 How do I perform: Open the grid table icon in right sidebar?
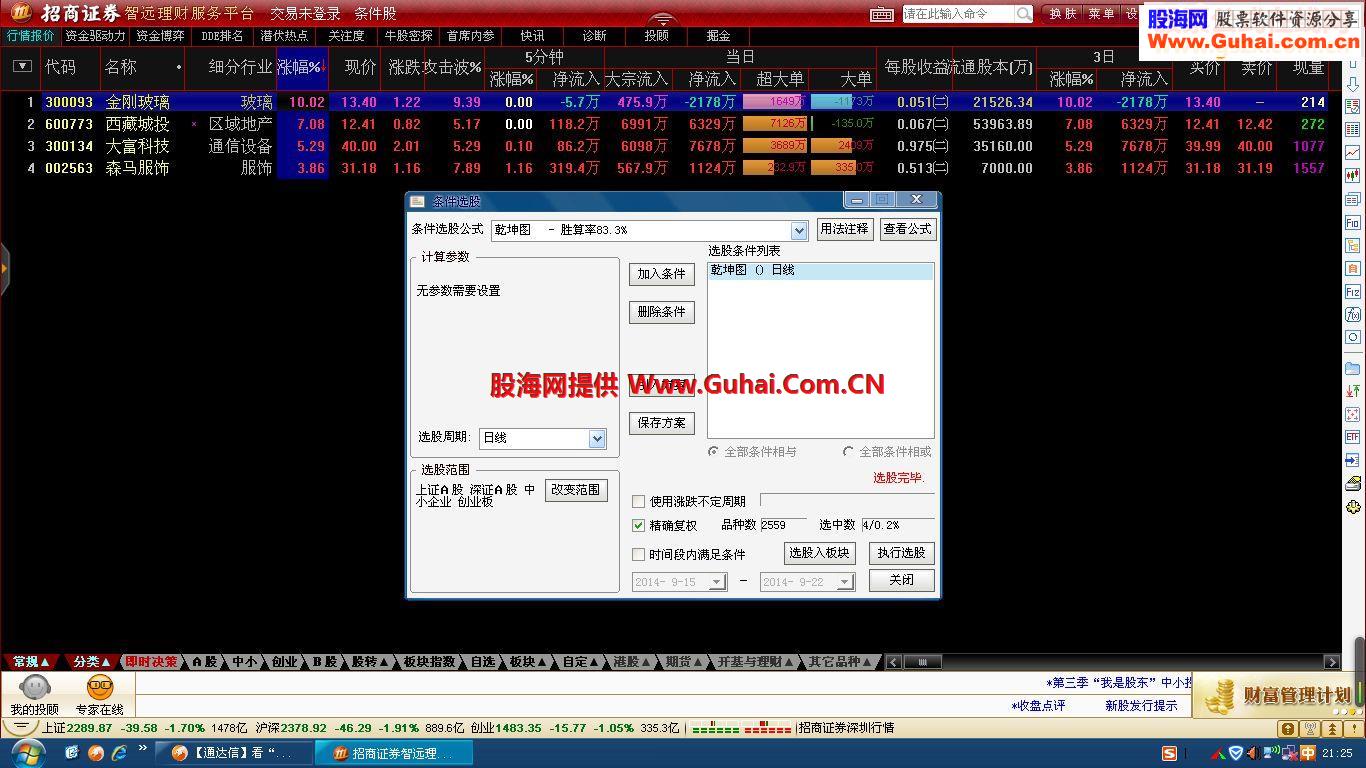[x=1353, y=130]
